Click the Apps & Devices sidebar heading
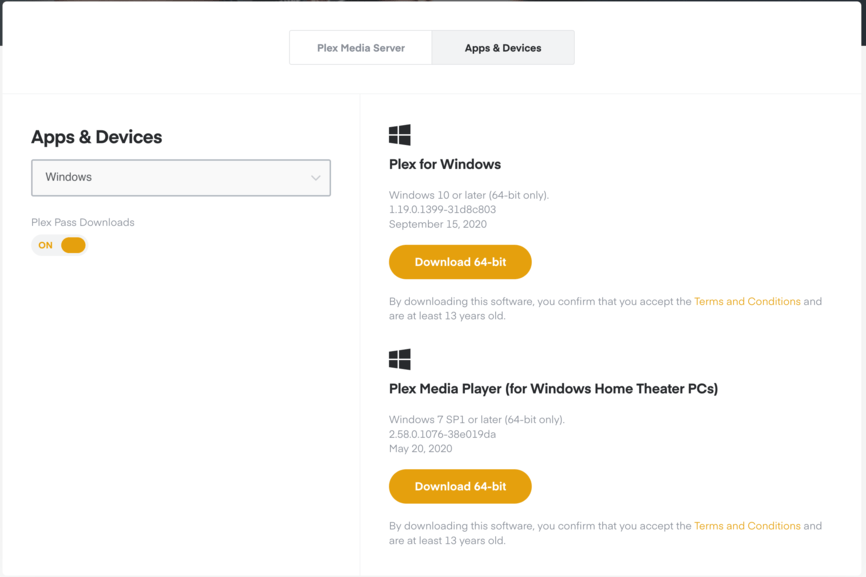Screen dimensions: 866x577 [x=97, y=137]
